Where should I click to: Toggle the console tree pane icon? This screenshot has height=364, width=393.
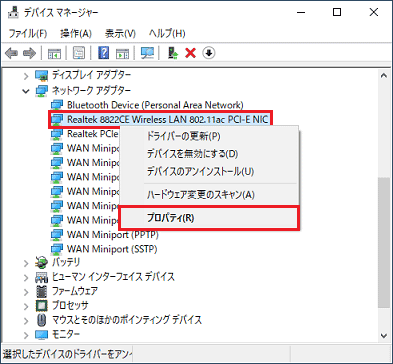coord(54,53)
